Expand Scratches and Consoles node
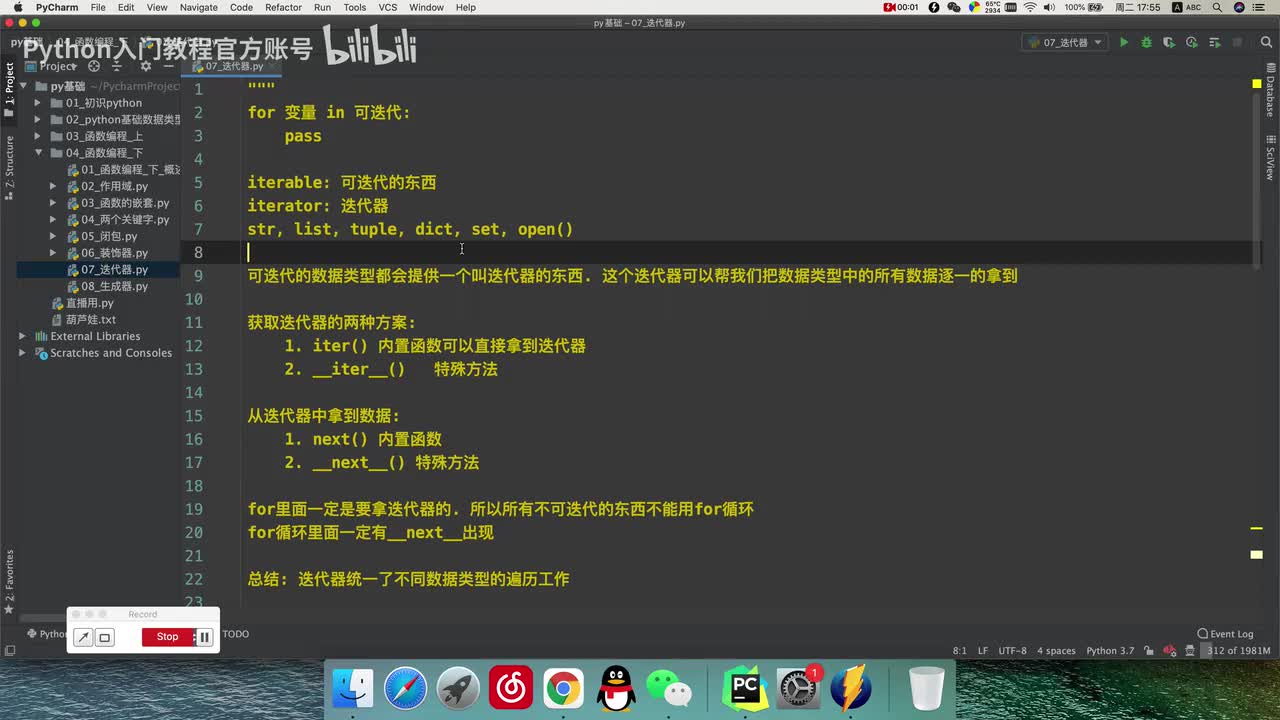This screenshot has width=1280, height=720. [22, 353]
